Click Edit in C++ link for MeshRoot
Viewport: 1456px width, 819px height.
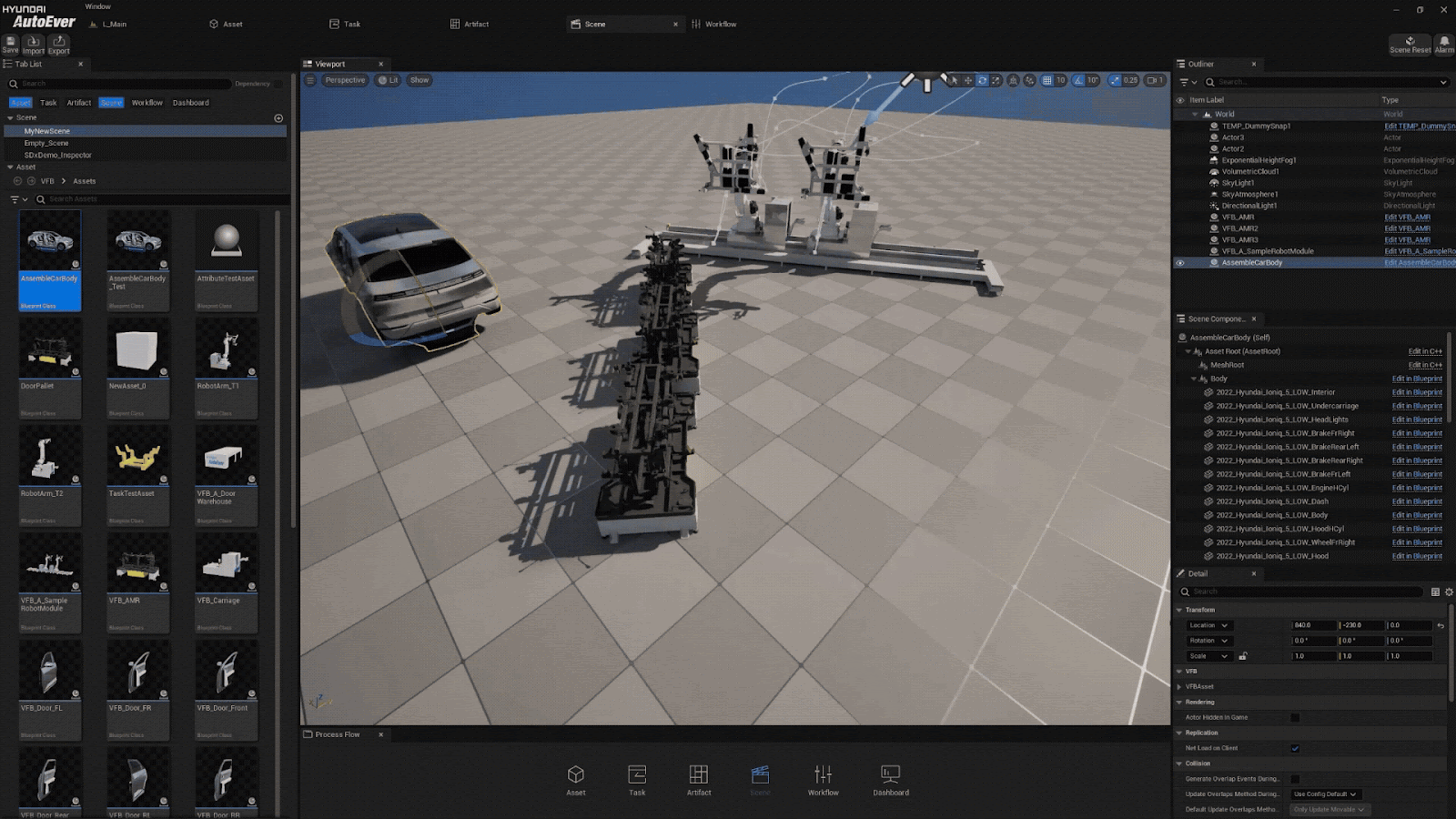[1425, 365]
